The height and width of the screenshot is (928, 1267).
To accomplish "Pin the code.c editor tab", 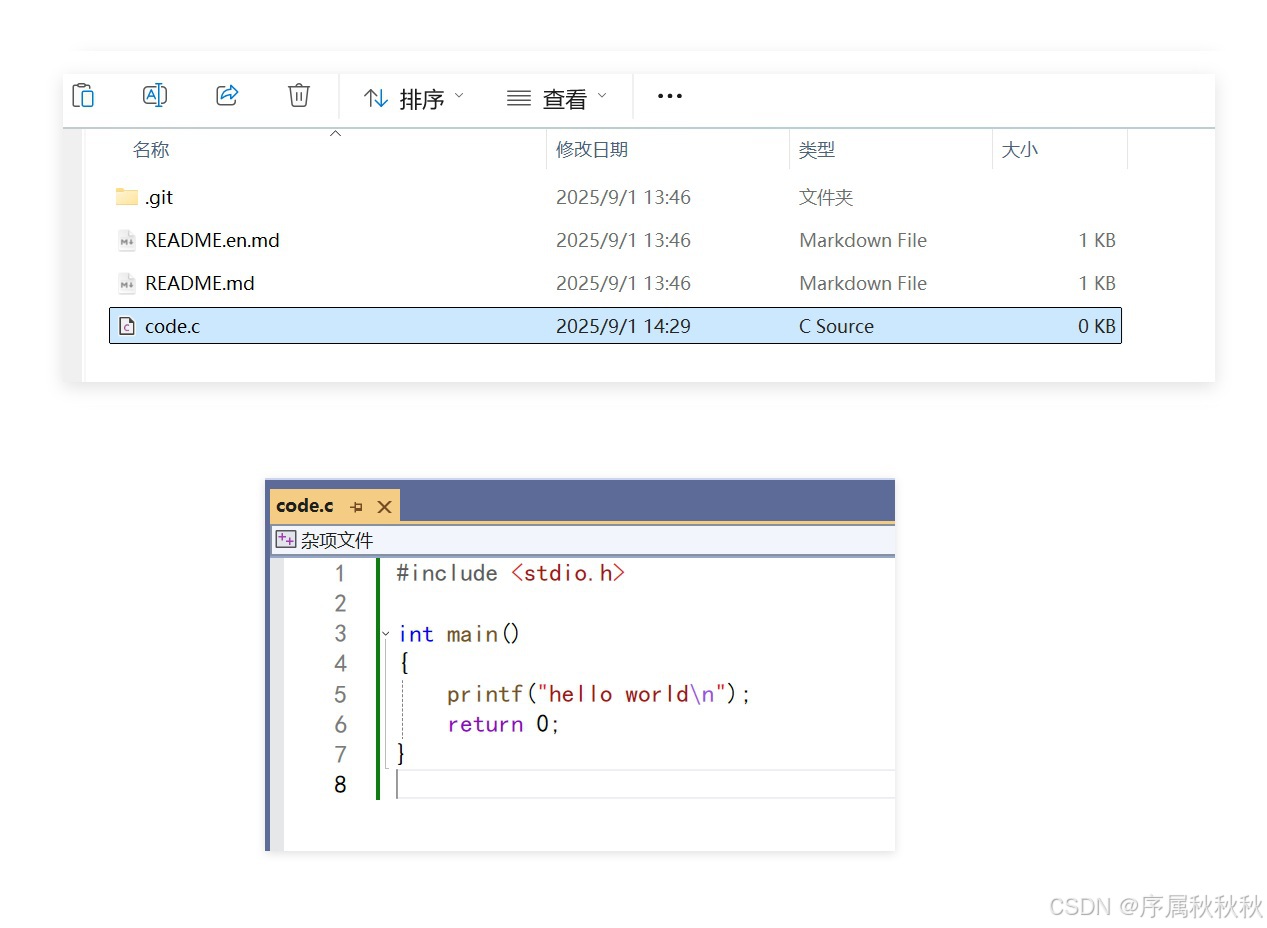I will tap(357, 507).
